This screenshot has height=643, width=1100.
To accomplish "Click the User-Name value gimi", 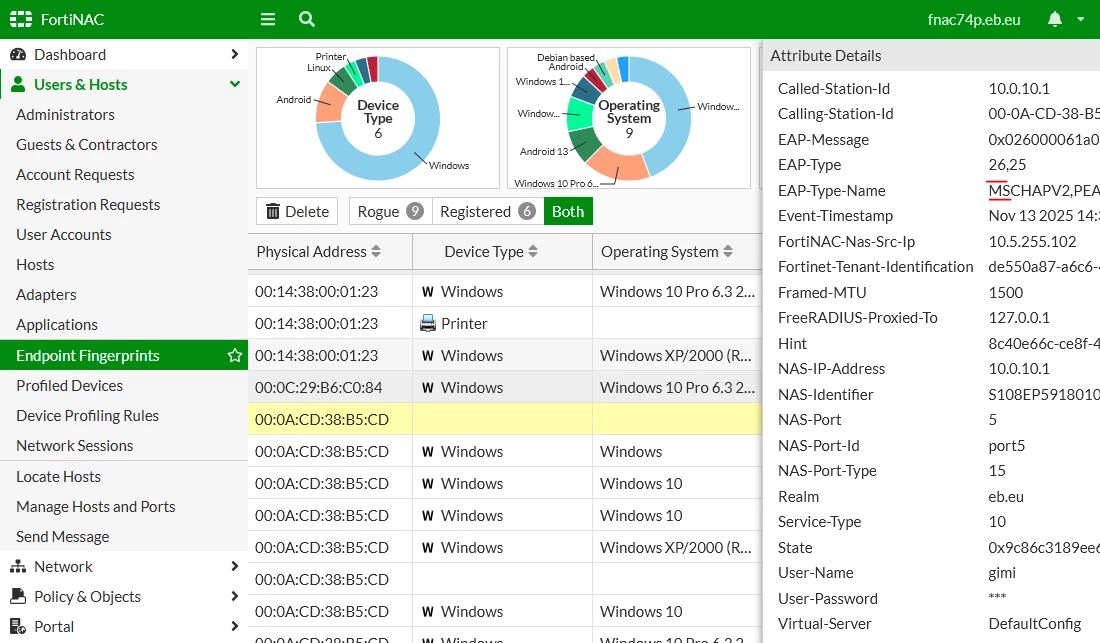I will point(1002,573).
